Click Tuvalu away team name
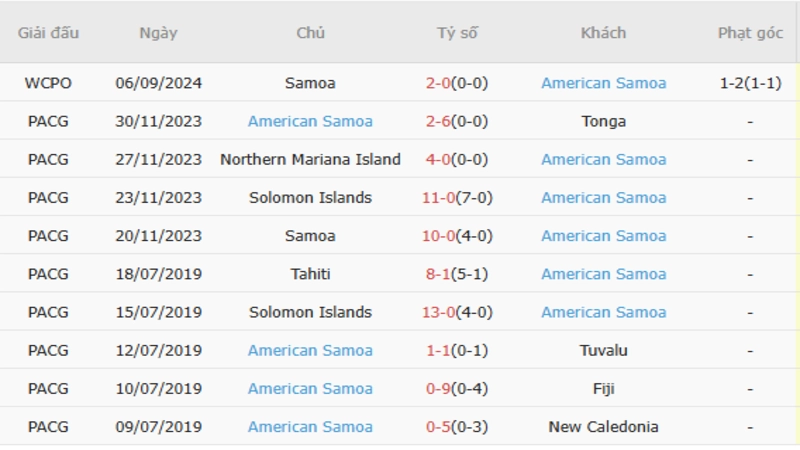Image resolution: width=800 pixels, height=450 pixels. (x=603, y=350)
